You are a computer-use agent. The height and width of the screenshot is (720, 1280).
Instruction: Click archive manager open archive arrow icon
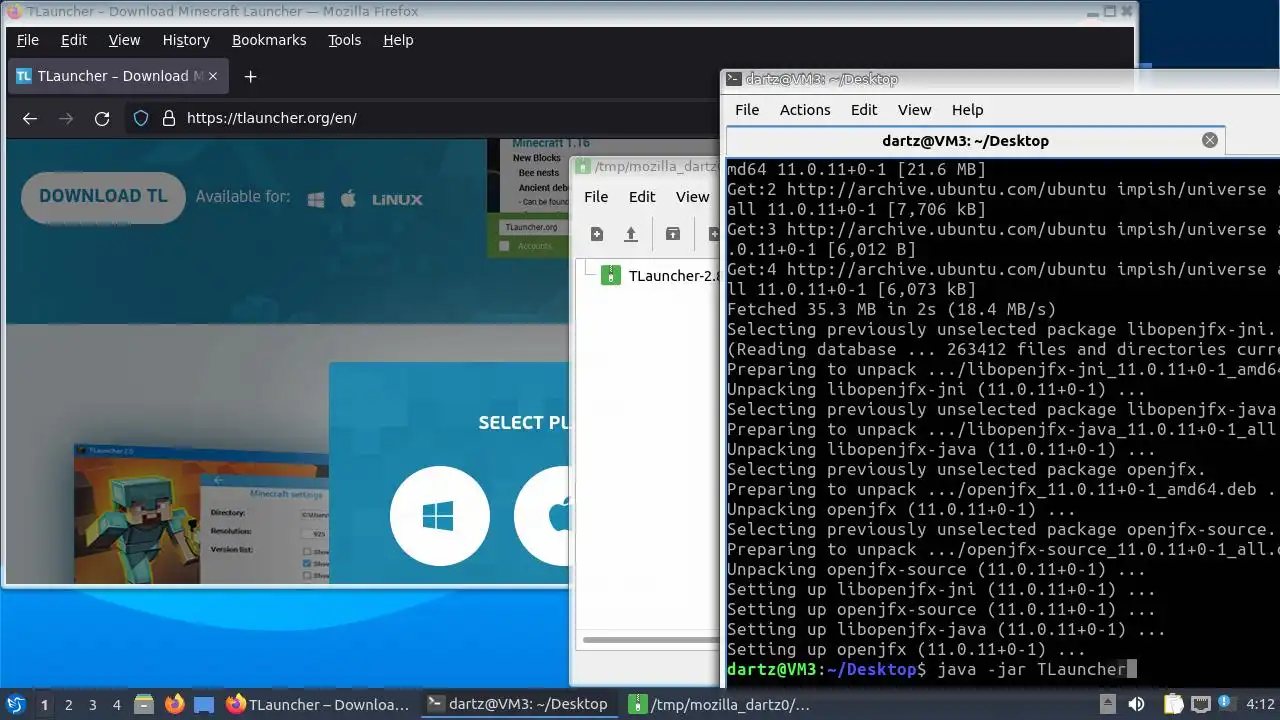[x=631, y=234]
